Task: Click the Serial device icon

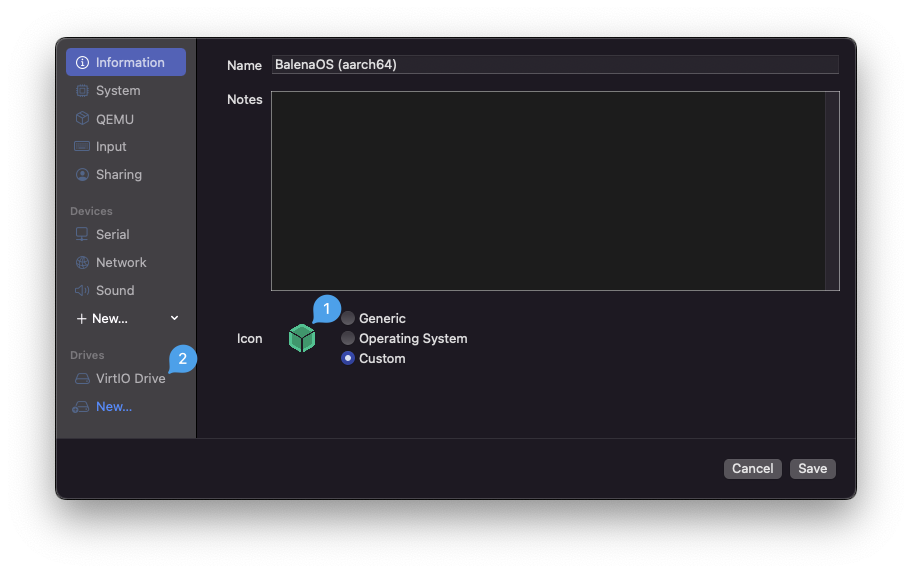Action: click(82, 234)
